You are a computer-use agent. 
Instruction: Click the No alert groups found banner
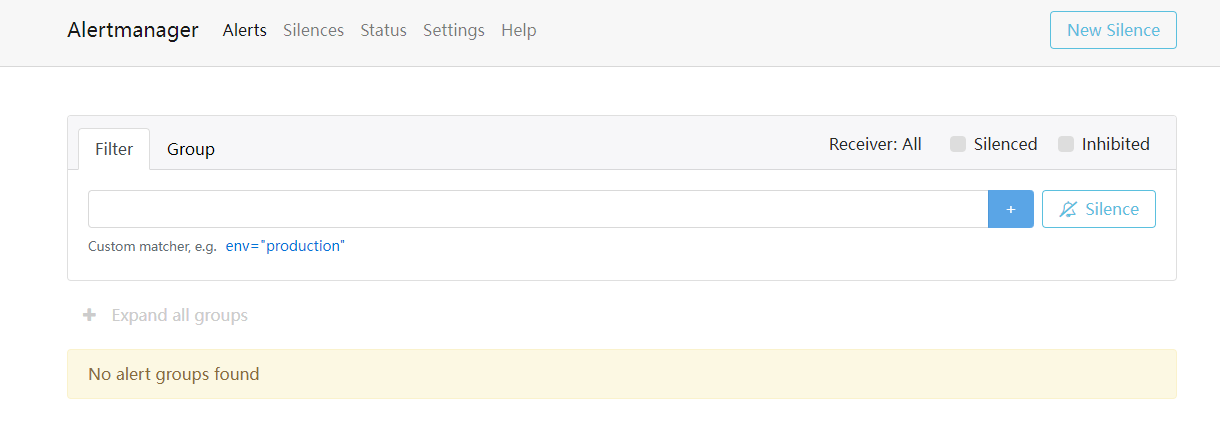point(621,374)
